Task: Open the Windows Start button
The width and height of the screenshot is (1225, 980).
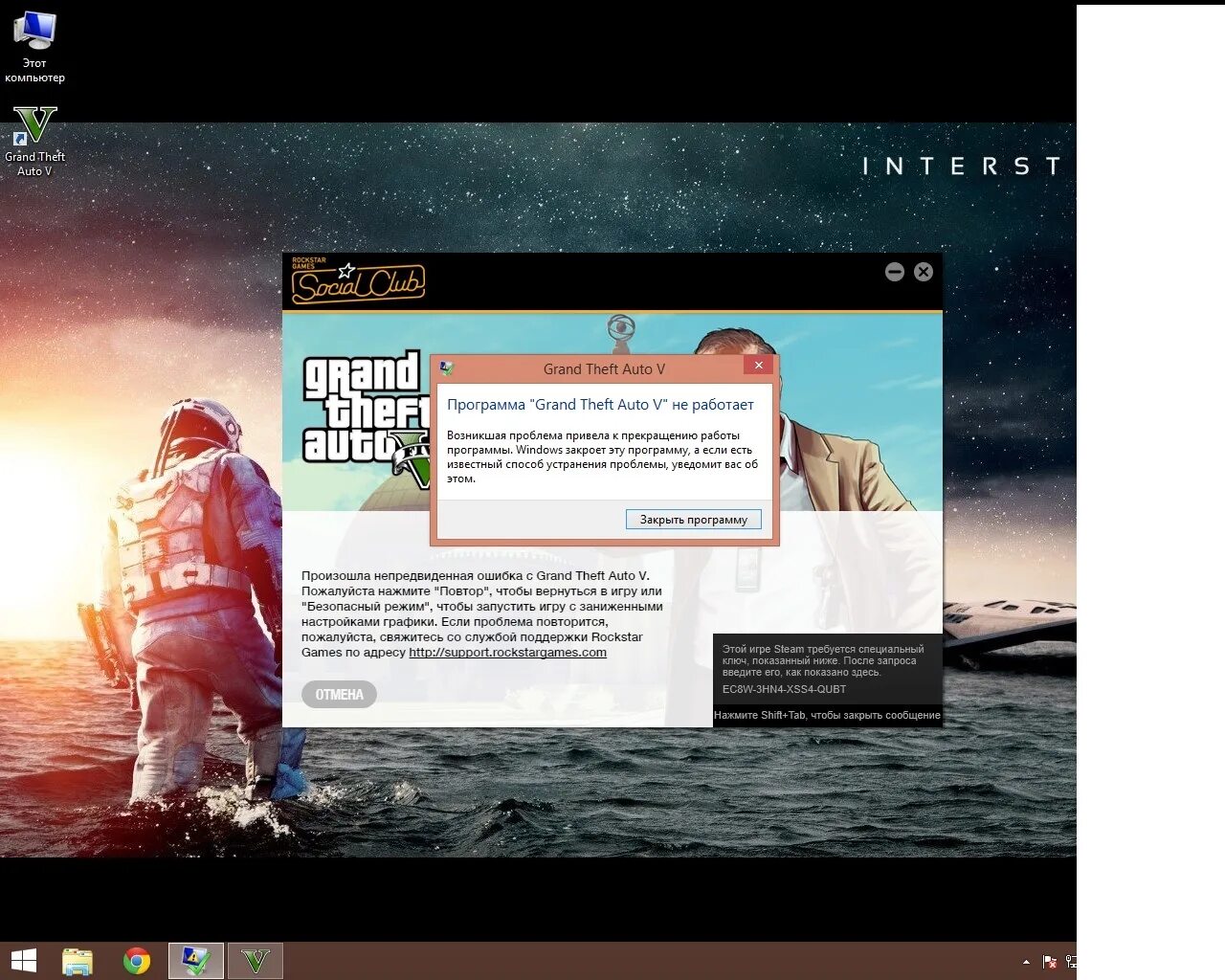Action: point(23,961)
